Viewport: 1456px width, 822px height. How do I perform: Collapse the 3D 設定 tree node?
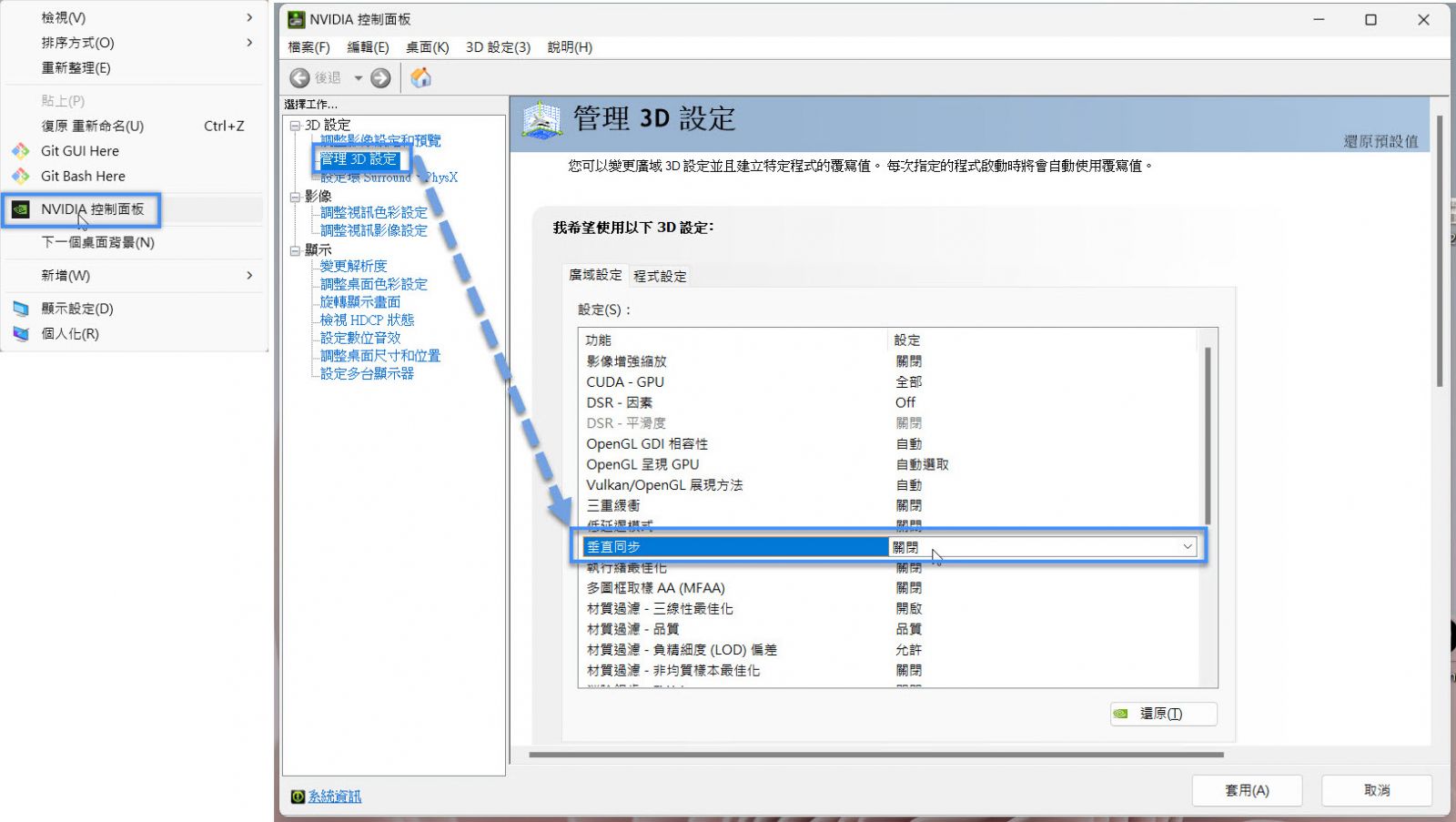click(x=295, y=126)
